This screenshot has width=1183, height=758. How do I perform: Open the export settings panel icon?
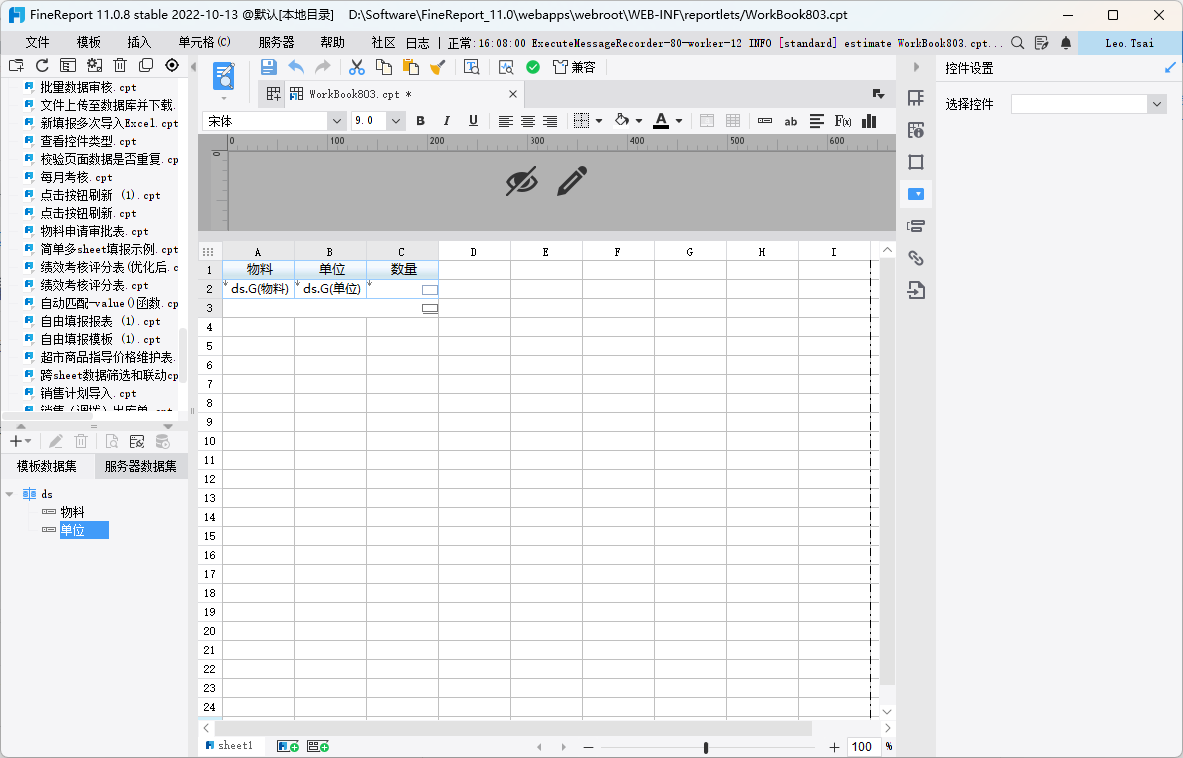click(916, 290)
